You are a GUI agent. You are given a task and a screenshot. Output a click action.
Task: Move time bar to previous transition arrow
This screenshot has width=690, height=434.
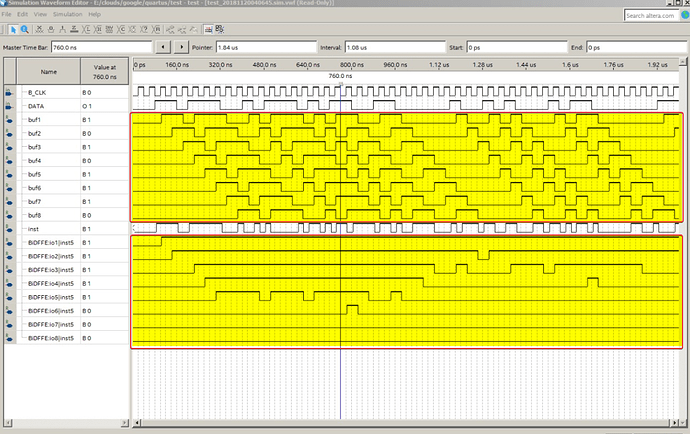pyautogui.click(x=165, y=47)
